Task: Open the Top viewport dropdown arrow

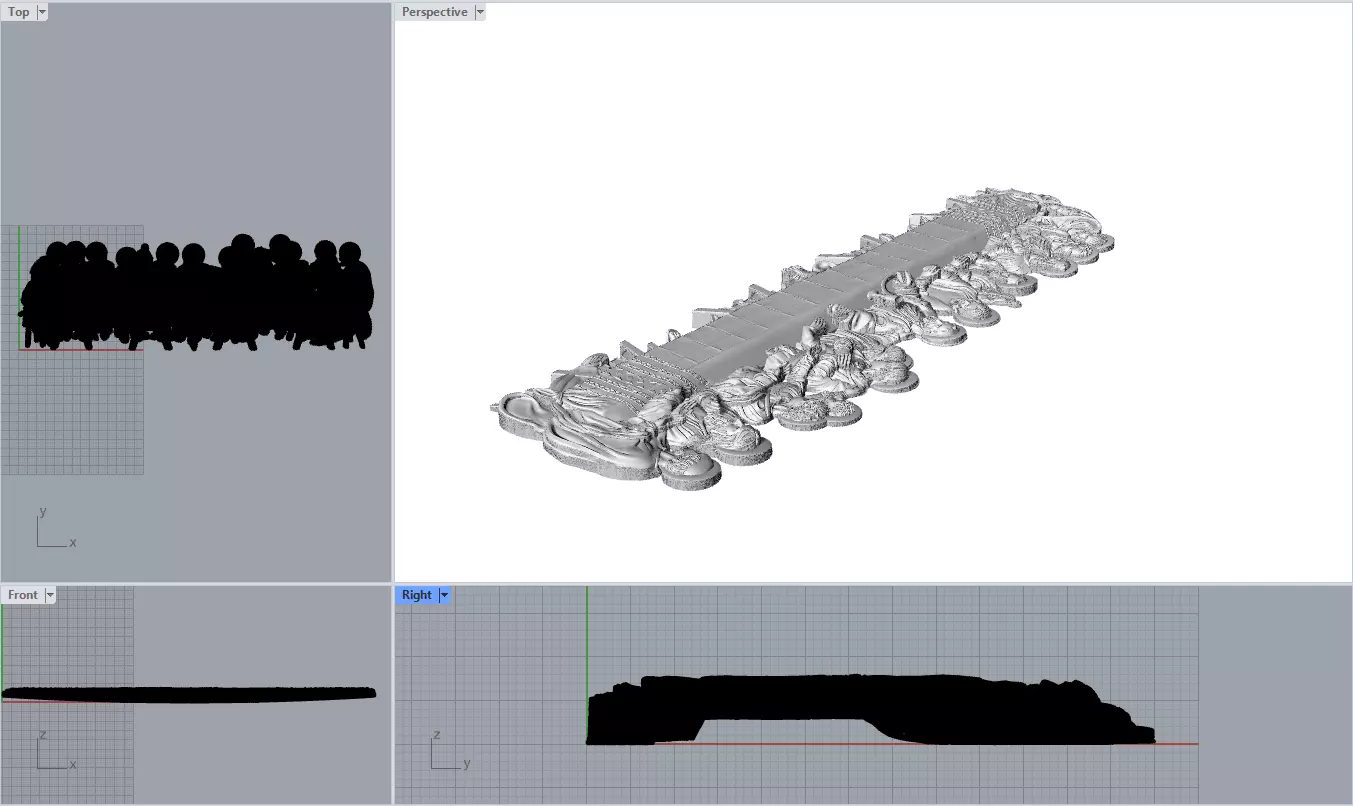Action: click(41, 12)
